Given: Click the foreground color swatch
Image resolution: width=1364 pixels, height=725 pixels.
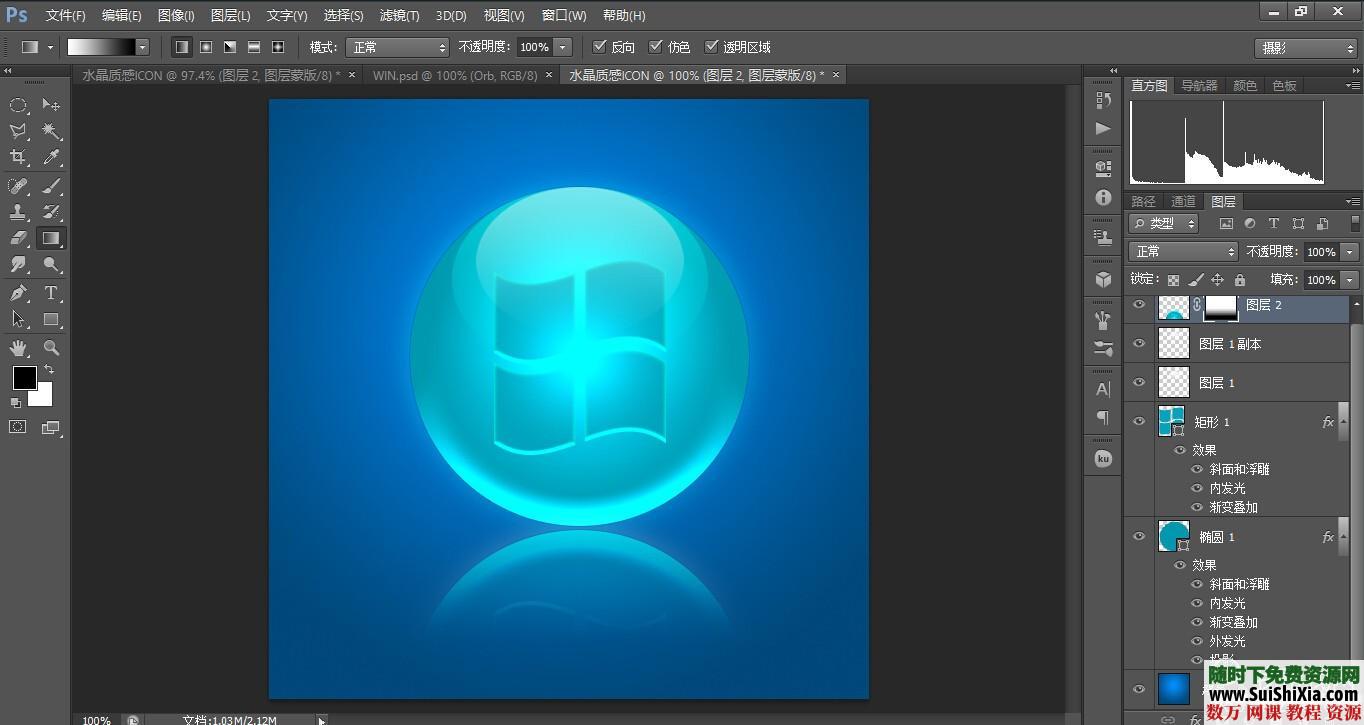Looking at the screenshot, I should [24, 378].
